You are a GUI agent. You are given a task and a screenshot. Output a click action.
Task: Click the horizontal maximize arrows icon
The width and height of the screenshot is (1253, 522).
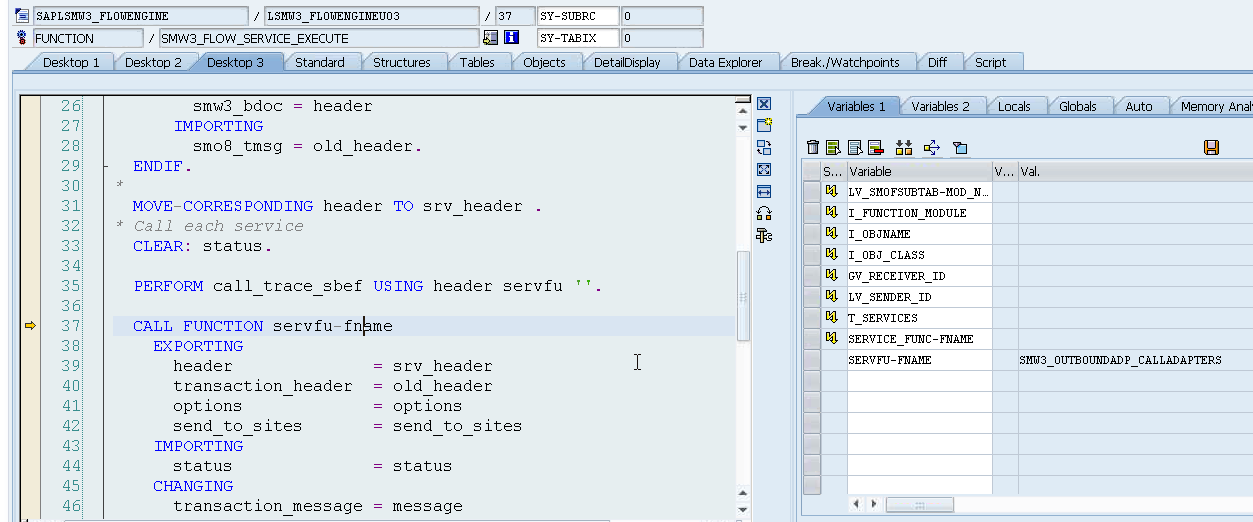(764, 191)
